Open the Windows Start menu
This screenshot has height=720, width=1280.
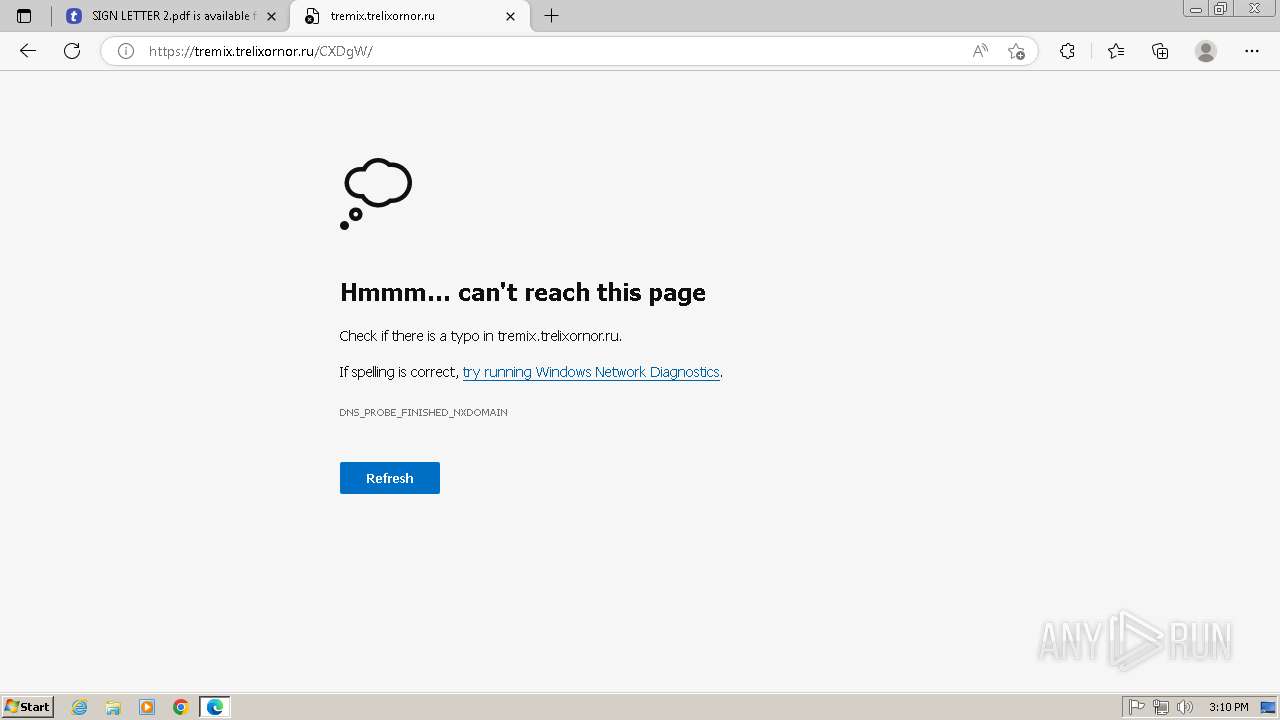click(x=28, y=707)
